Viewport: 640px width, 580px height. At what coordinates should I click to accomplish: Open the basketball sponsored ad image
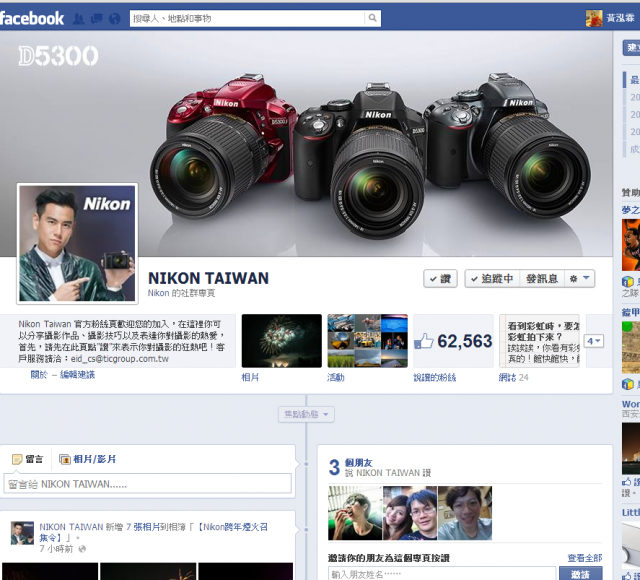[x=631, y=245]
